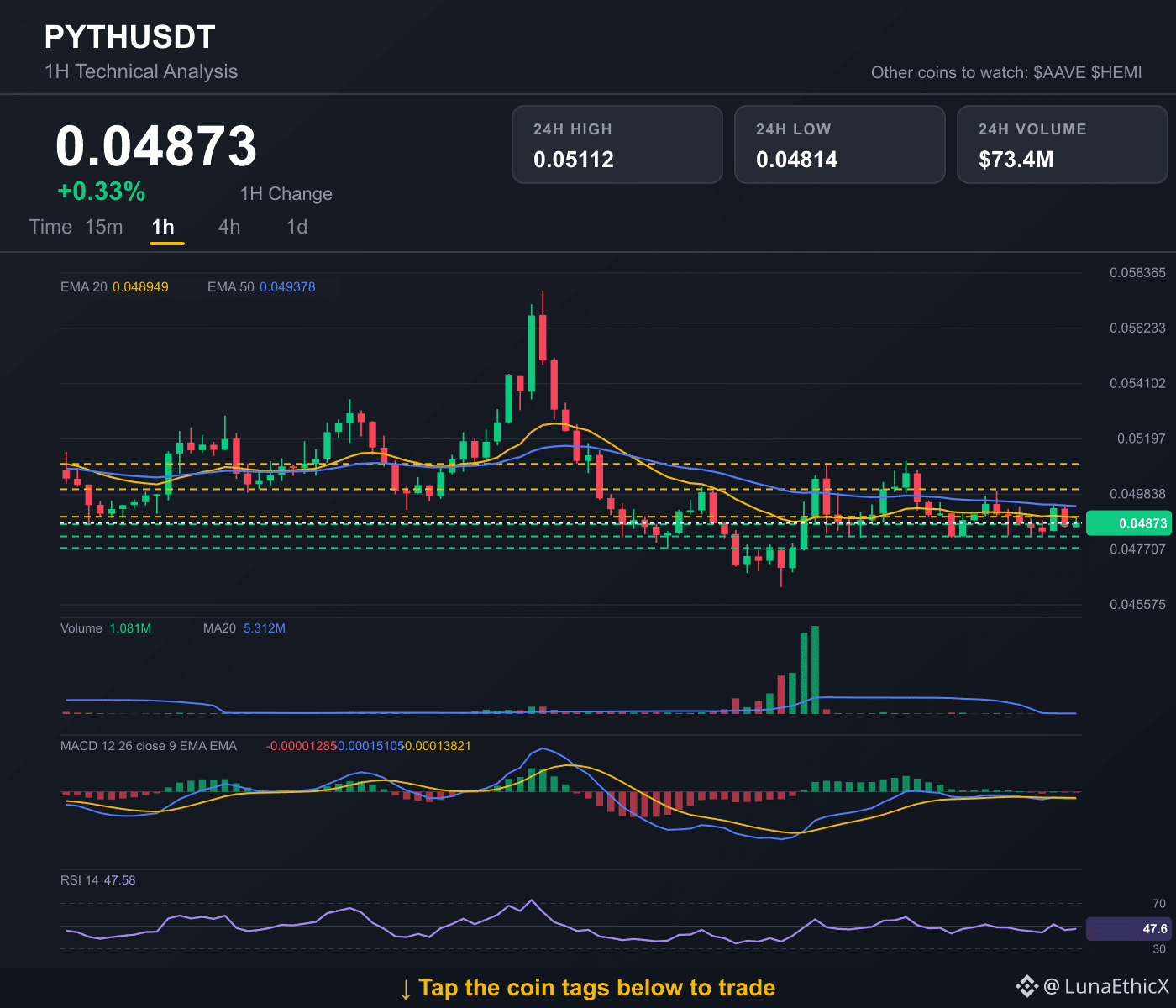Viewport: 1176px width, 1008px height.
Task: Click the $AAVE coin tag
Action: click(1059, 72)
